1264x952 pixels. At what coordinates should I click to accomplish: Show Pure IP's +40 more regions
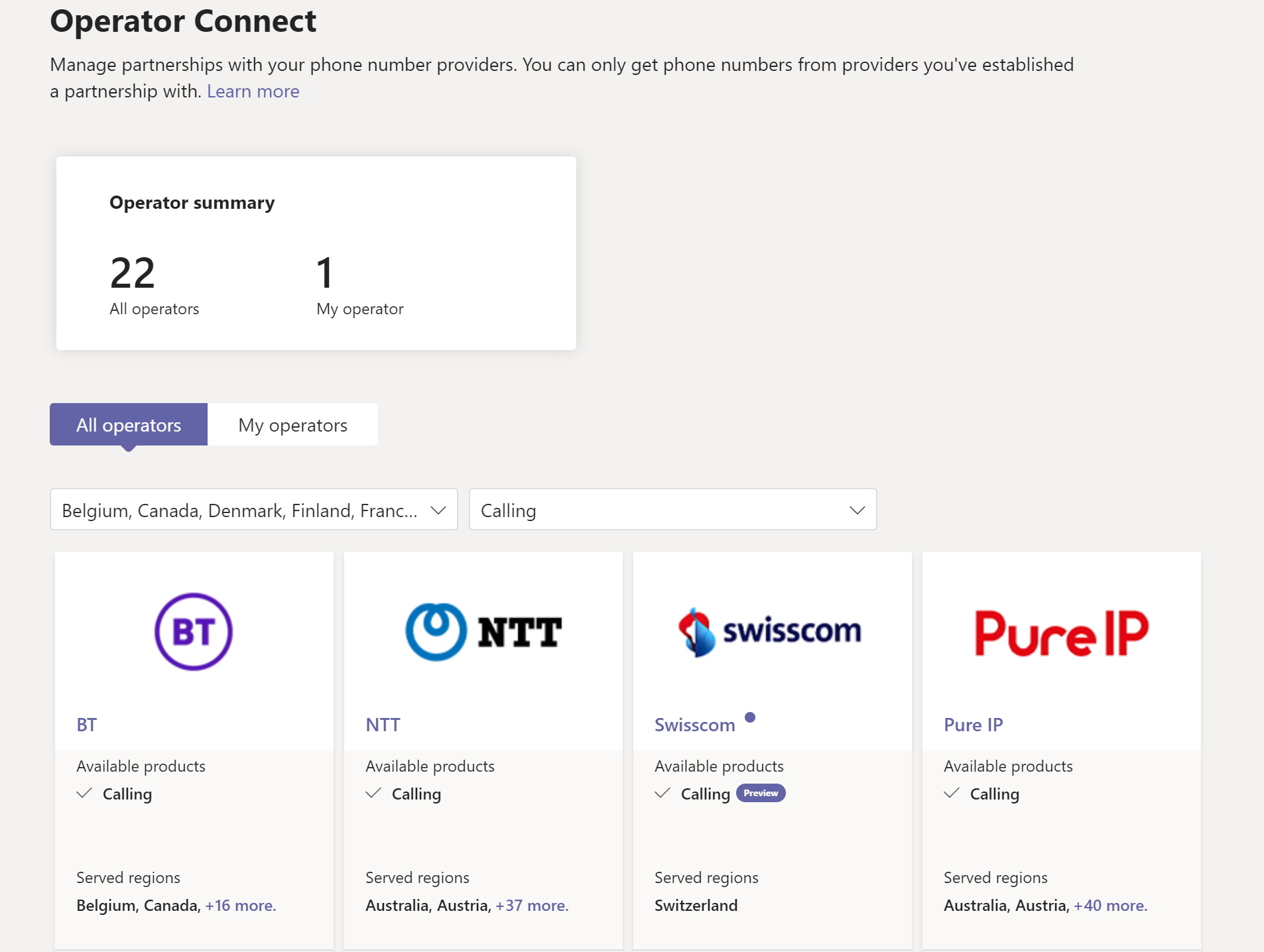point(1110,906)
